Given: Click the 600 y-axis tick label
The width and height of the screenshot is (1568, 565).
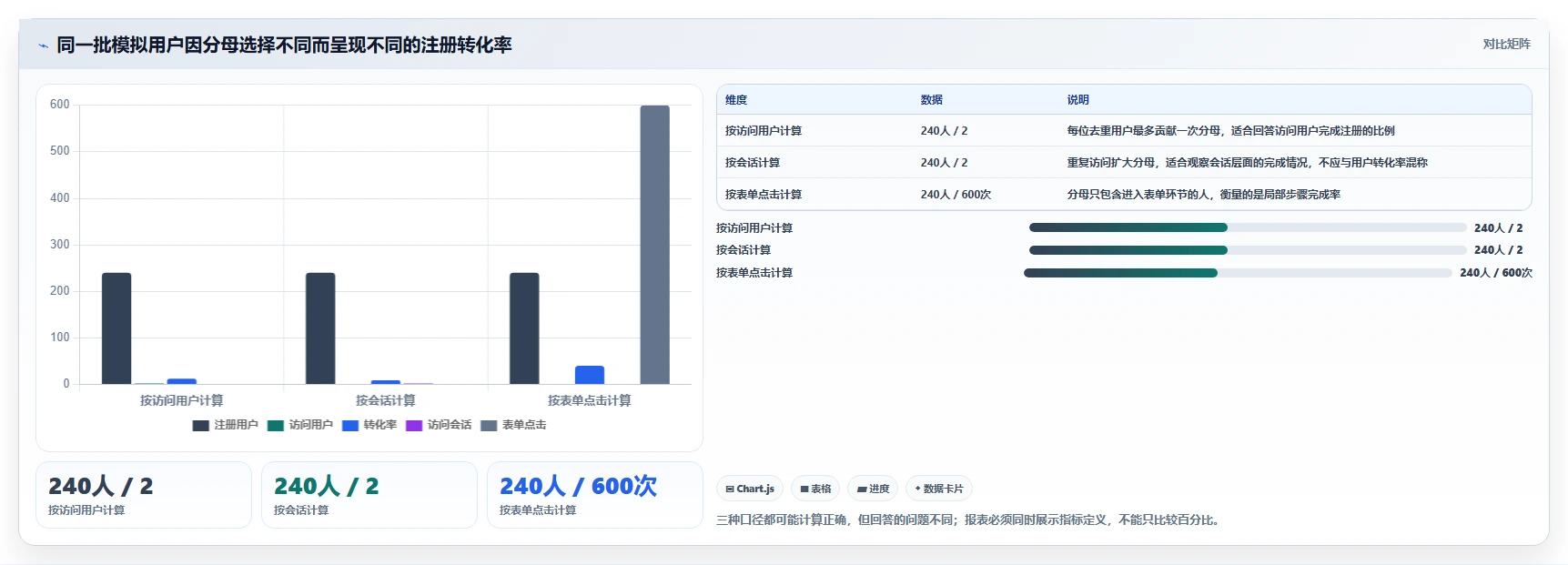Looking at the screenshot, I should click(60, 105).
